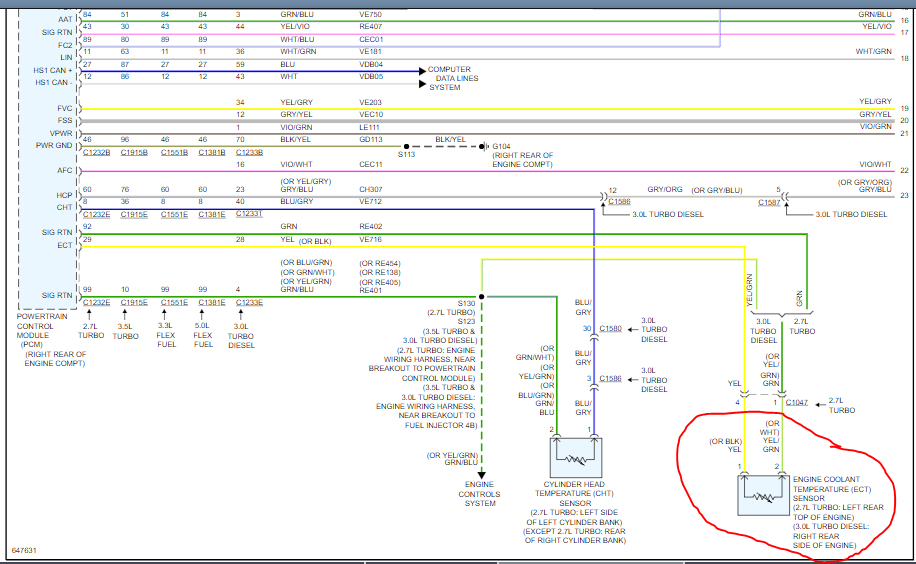916x564 pixels.
Task: Click the arrowhead above Engine Controls System
Action: (x=483, y=474)
